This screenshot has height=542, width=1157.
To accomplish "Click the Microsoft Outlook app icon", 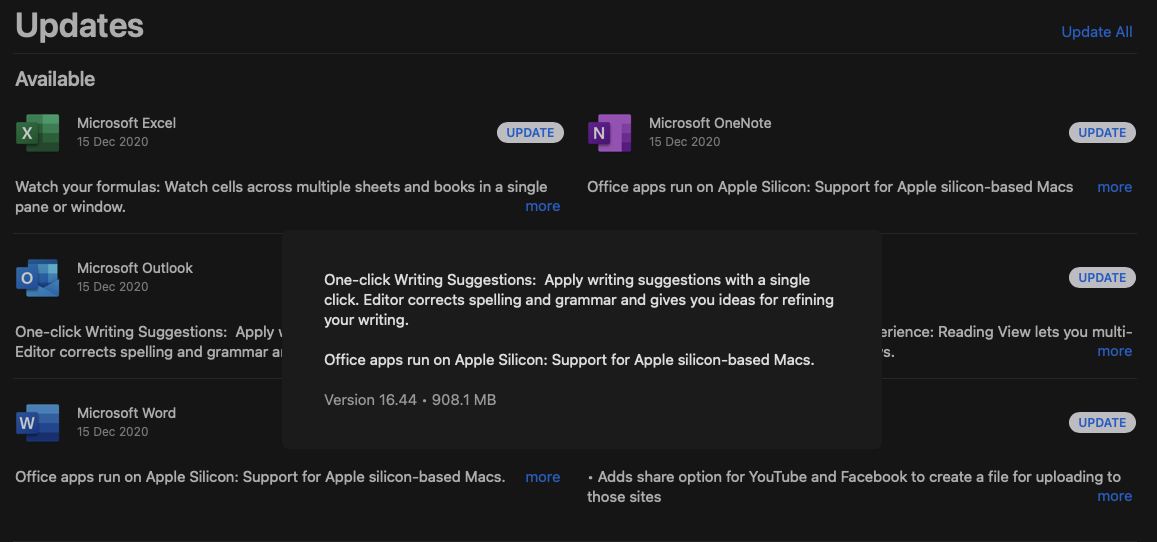I will pyautogui.click(x=37, y=278).
